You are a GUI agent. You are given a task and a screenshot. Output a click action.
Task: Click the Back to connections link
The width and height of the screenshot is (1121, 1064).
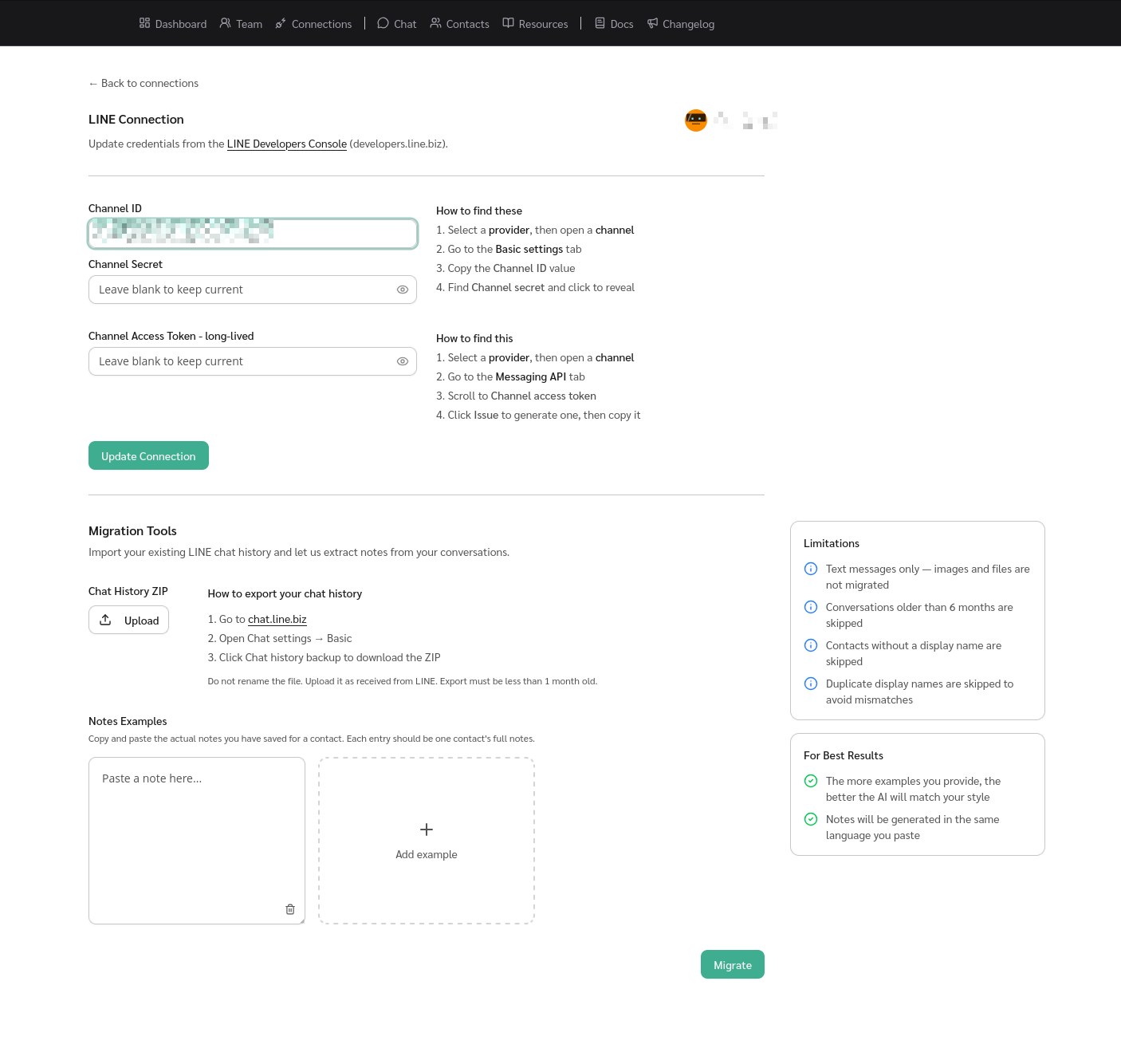point(144,83)
